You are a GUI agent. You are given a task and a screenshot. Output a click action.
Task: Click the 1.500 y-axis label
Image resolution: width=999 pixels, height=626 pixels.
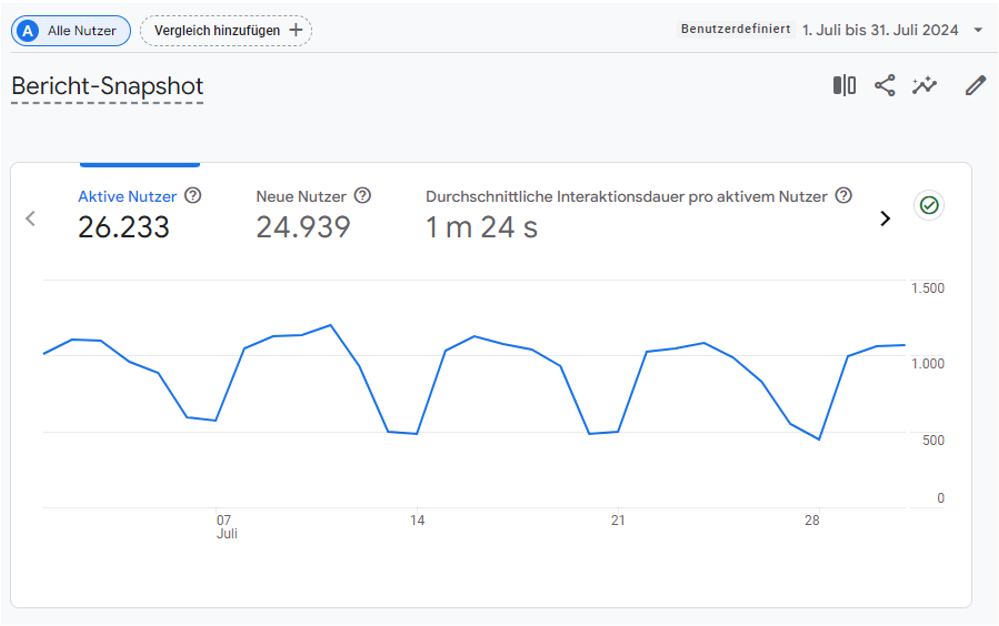tap(928, 288)
